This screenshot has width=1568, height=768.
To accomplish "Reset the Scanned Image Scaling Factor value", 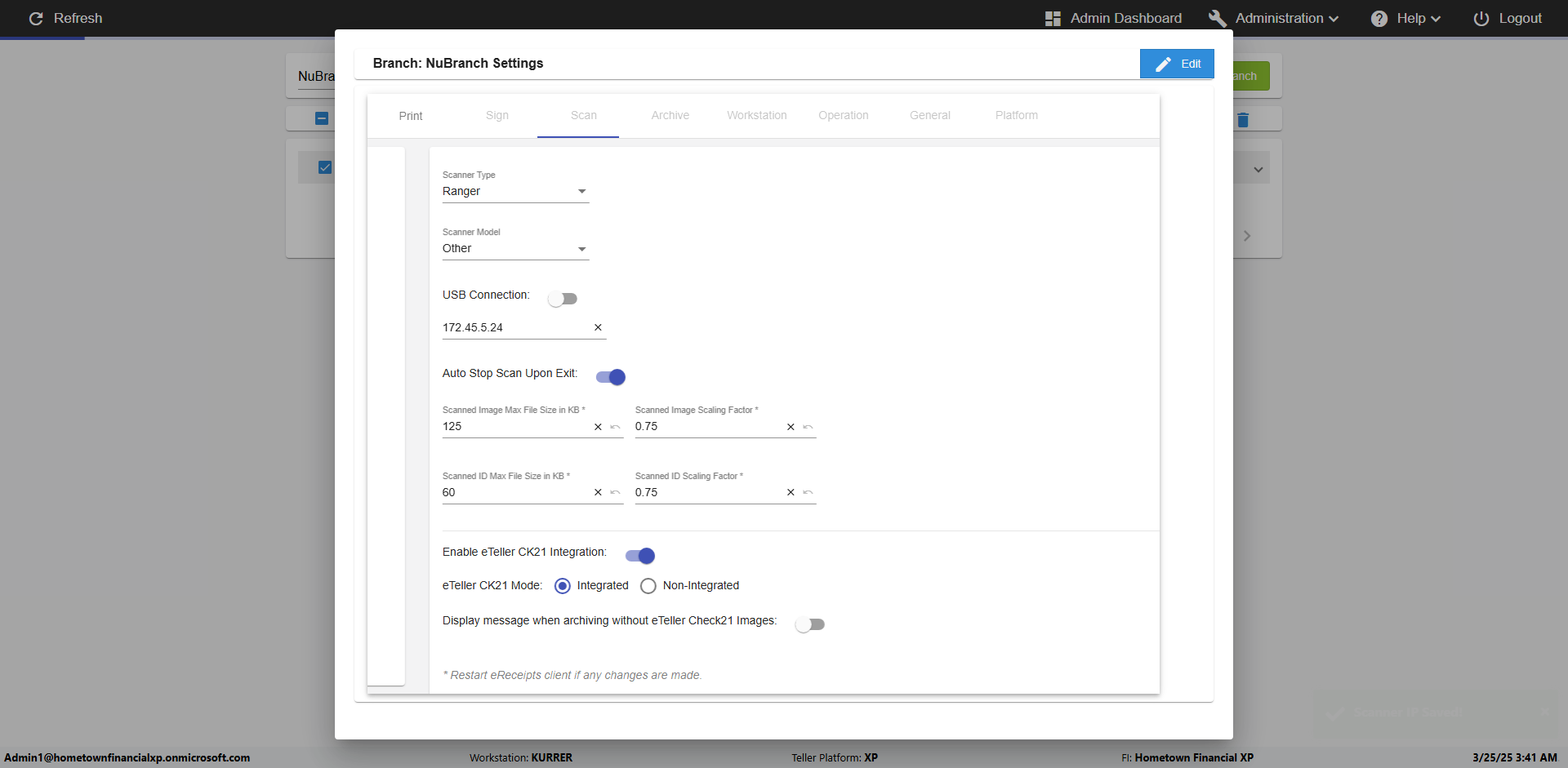I will 808,427.
